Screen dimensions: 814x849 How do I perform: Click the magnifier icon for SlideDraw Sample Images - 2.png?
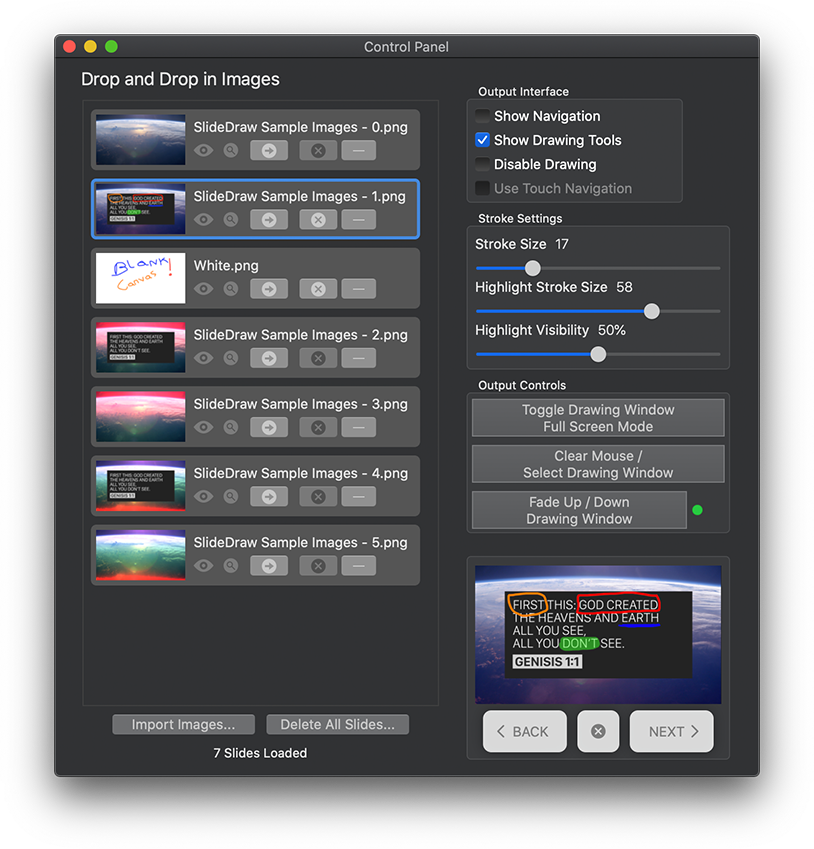pos(231,358)
